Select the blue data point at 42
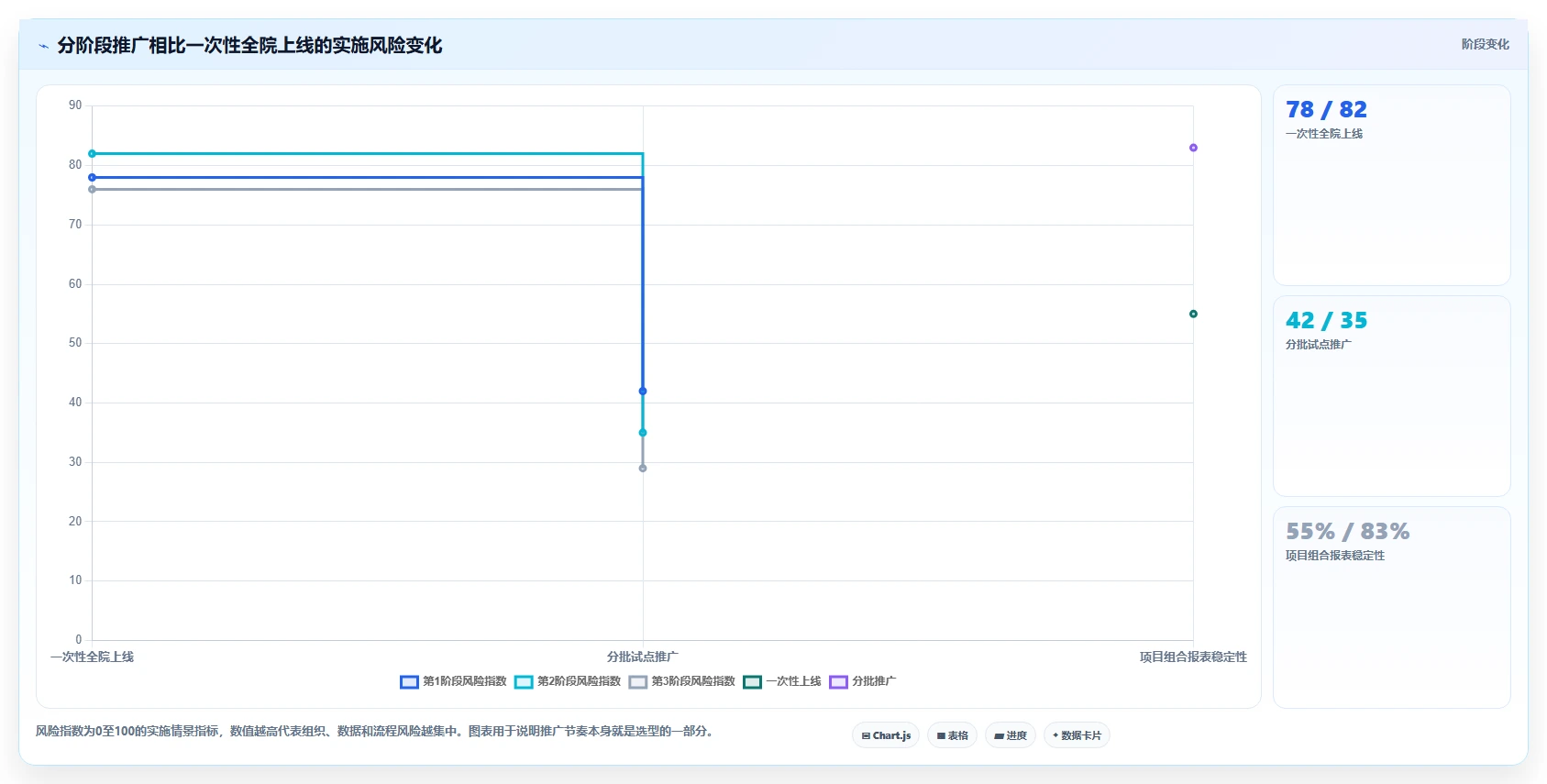The height and width of the screenshot is (784, 1547). click(x=643, y=392)
